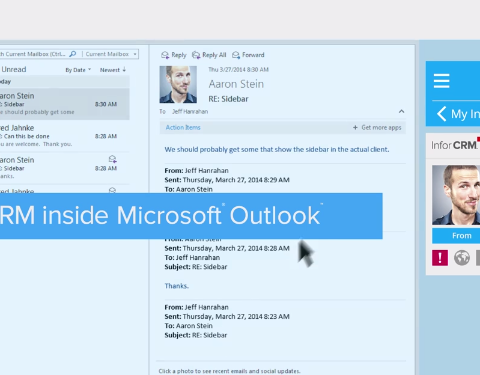Viewport: 480px width, 375px height.
Task: Go back using the My In chevron
Action: coord(442,114)
